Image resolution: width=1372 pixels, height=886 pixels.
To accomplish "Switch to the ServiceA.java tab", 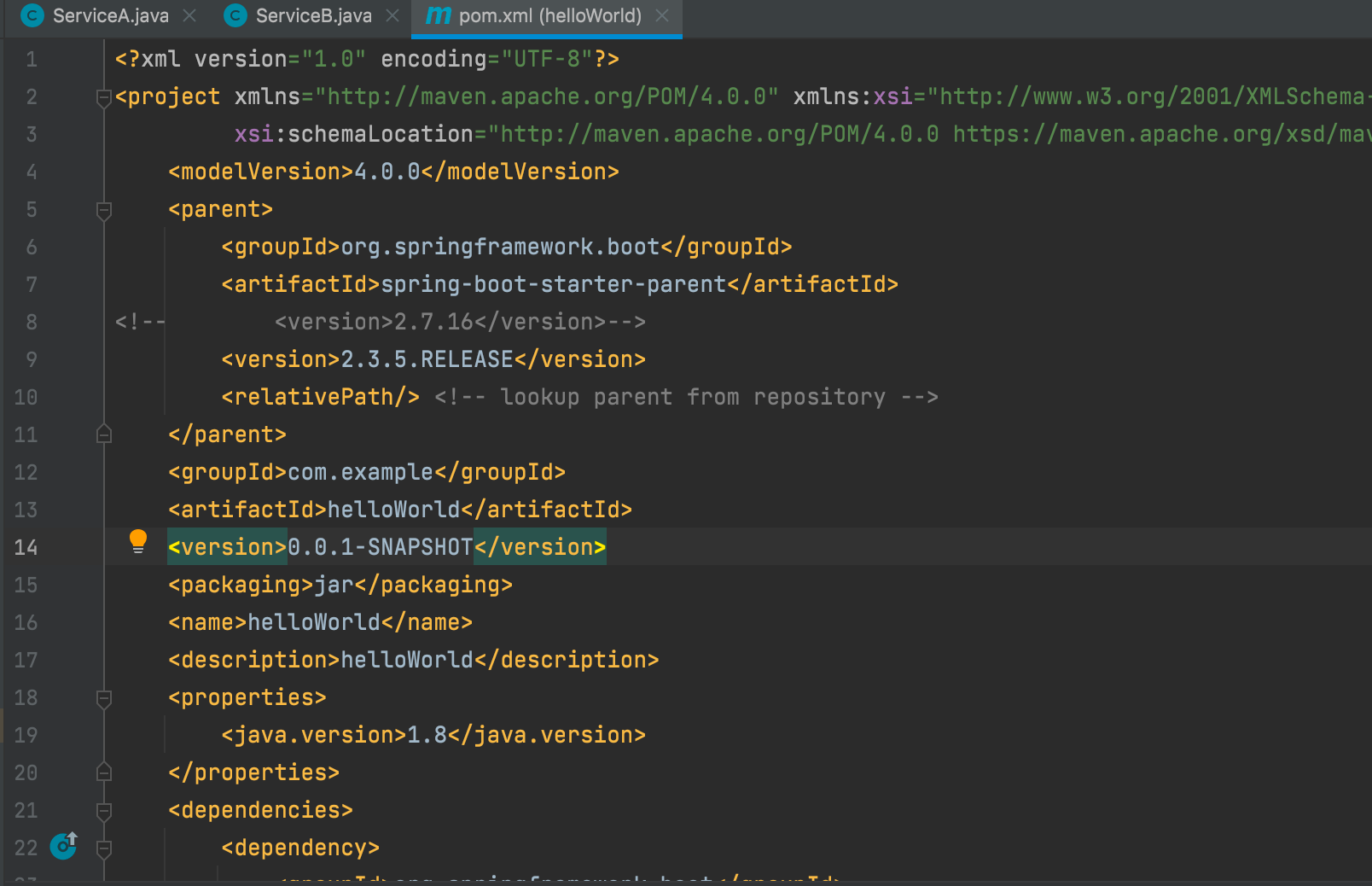I will 110,16.
